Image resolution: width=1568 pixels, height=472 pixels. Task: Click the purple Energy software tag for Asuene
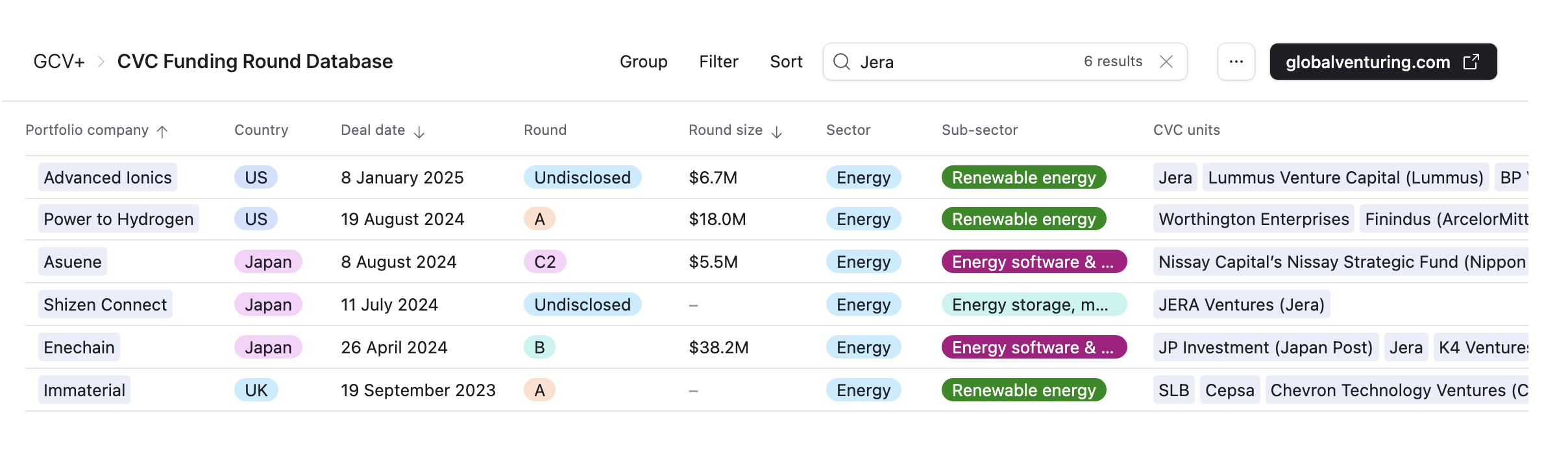[1033, 262]
